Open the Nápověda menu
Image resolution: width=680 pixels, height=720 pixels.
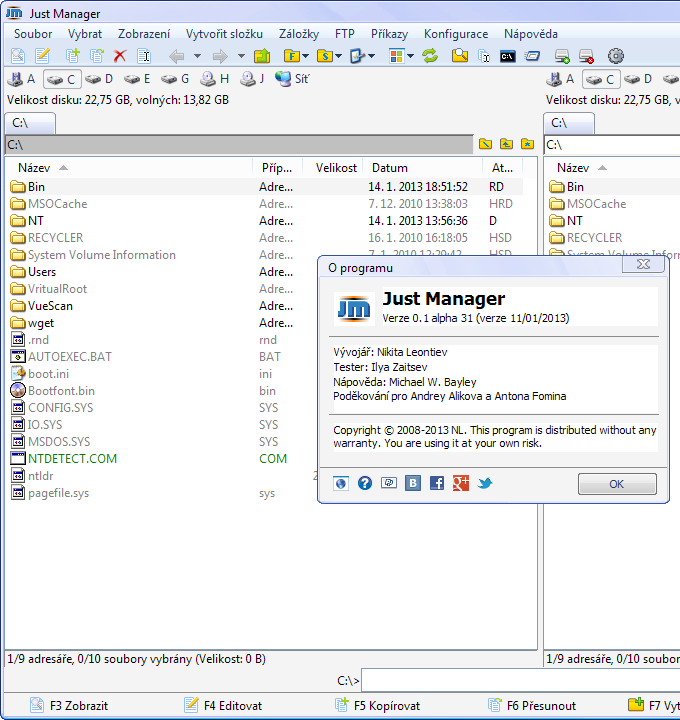point(531,34)
